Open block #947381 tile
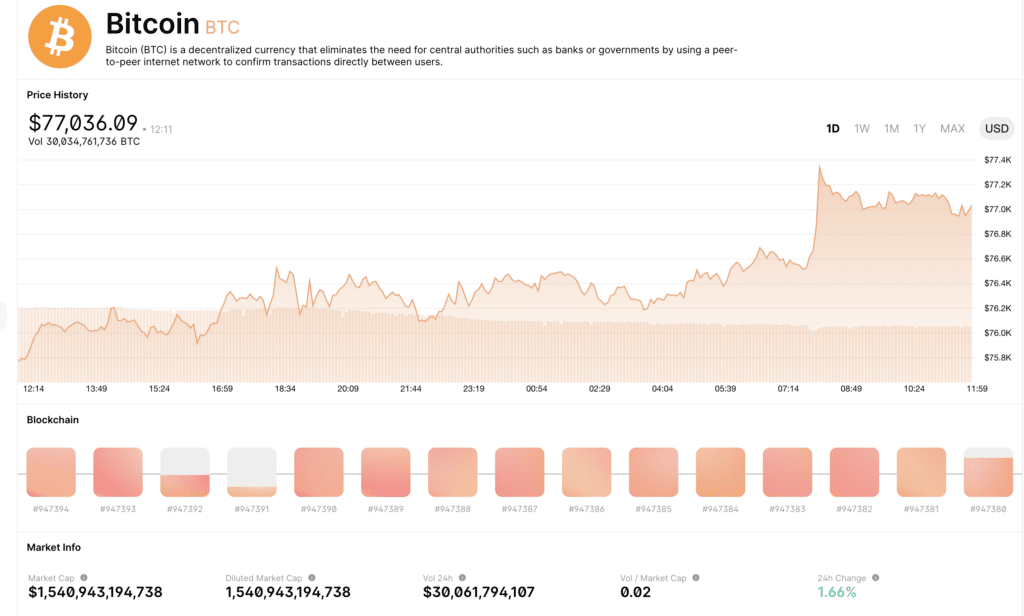The image size is (1024, 616). pyautogui.click(x=921, y=472)
